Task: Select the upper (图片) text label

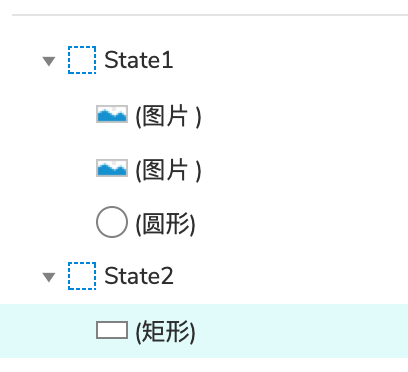Action: [x=168, y=116]
